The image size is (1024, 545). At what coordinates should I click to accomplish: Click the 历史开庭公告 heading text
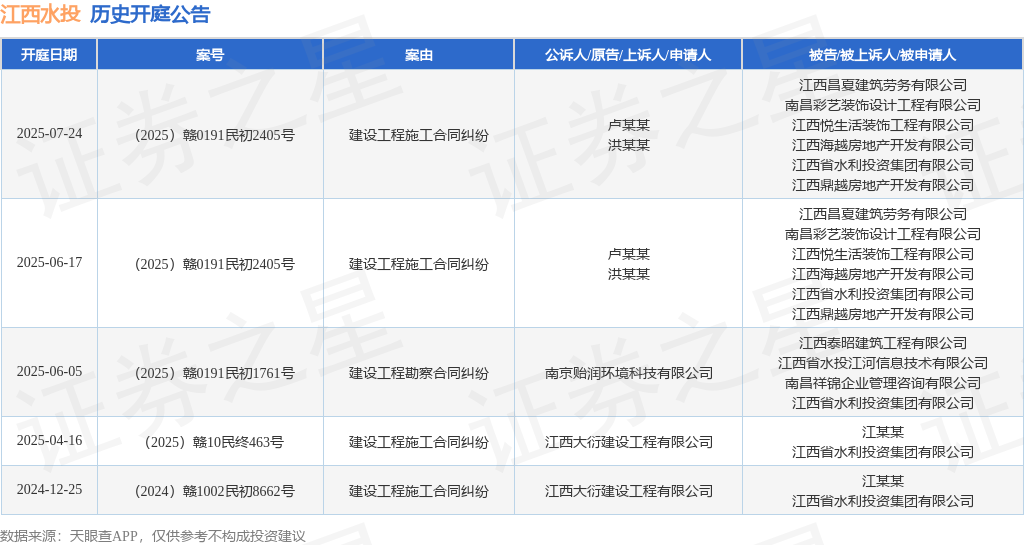(150, 14)
